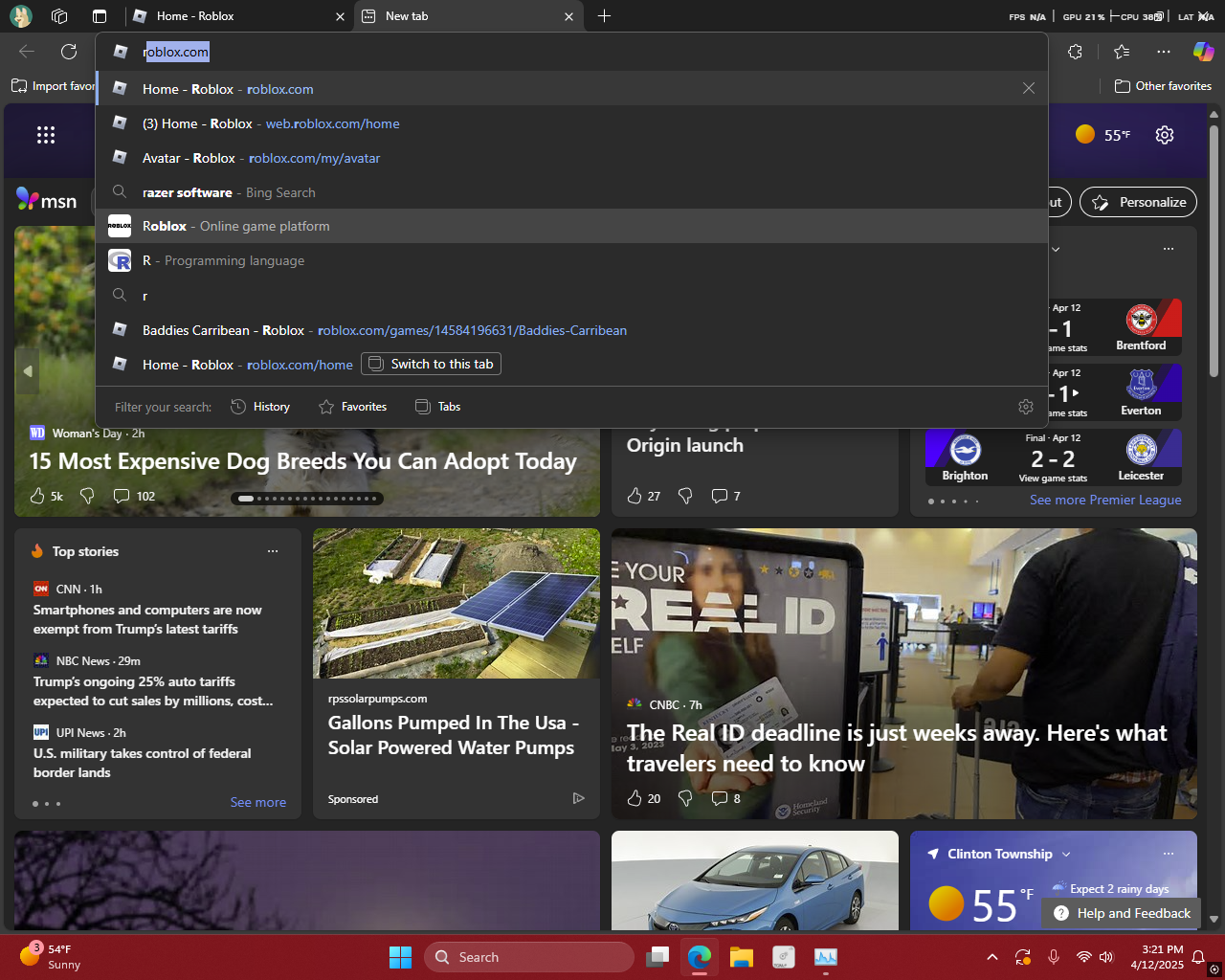Open comments on the Dog Breeds article
This screenshot has width=1225, height=980.
pos(134,496)
